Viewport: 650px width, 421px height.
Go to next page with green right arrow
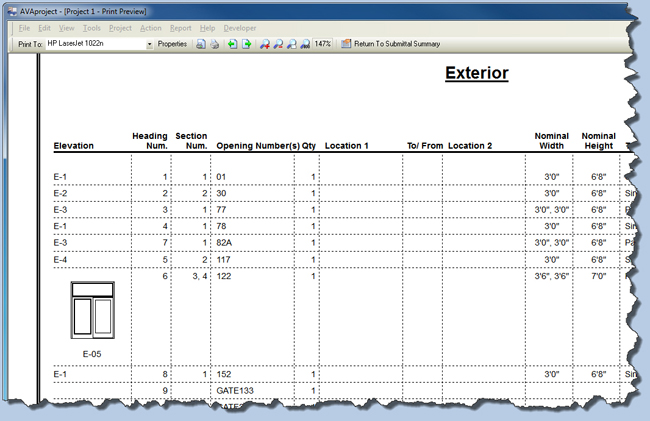pyautogui.click(x=246, y=44)
